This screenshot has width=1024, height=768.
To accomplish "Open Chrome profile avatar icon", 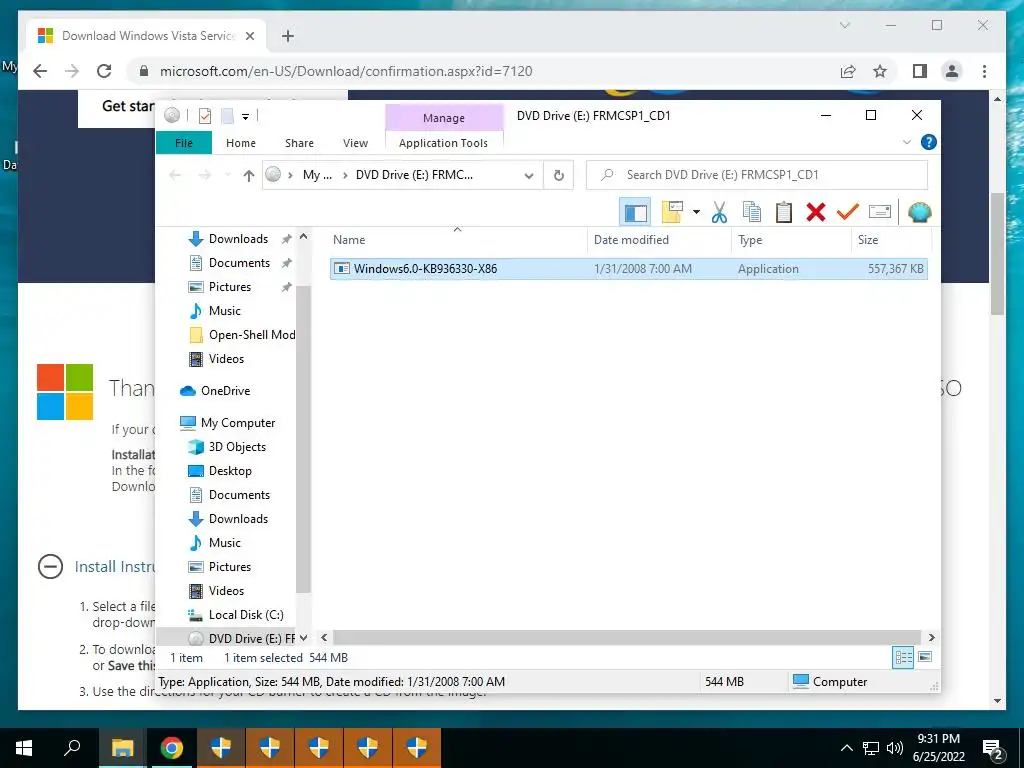I will pos(952,71).
